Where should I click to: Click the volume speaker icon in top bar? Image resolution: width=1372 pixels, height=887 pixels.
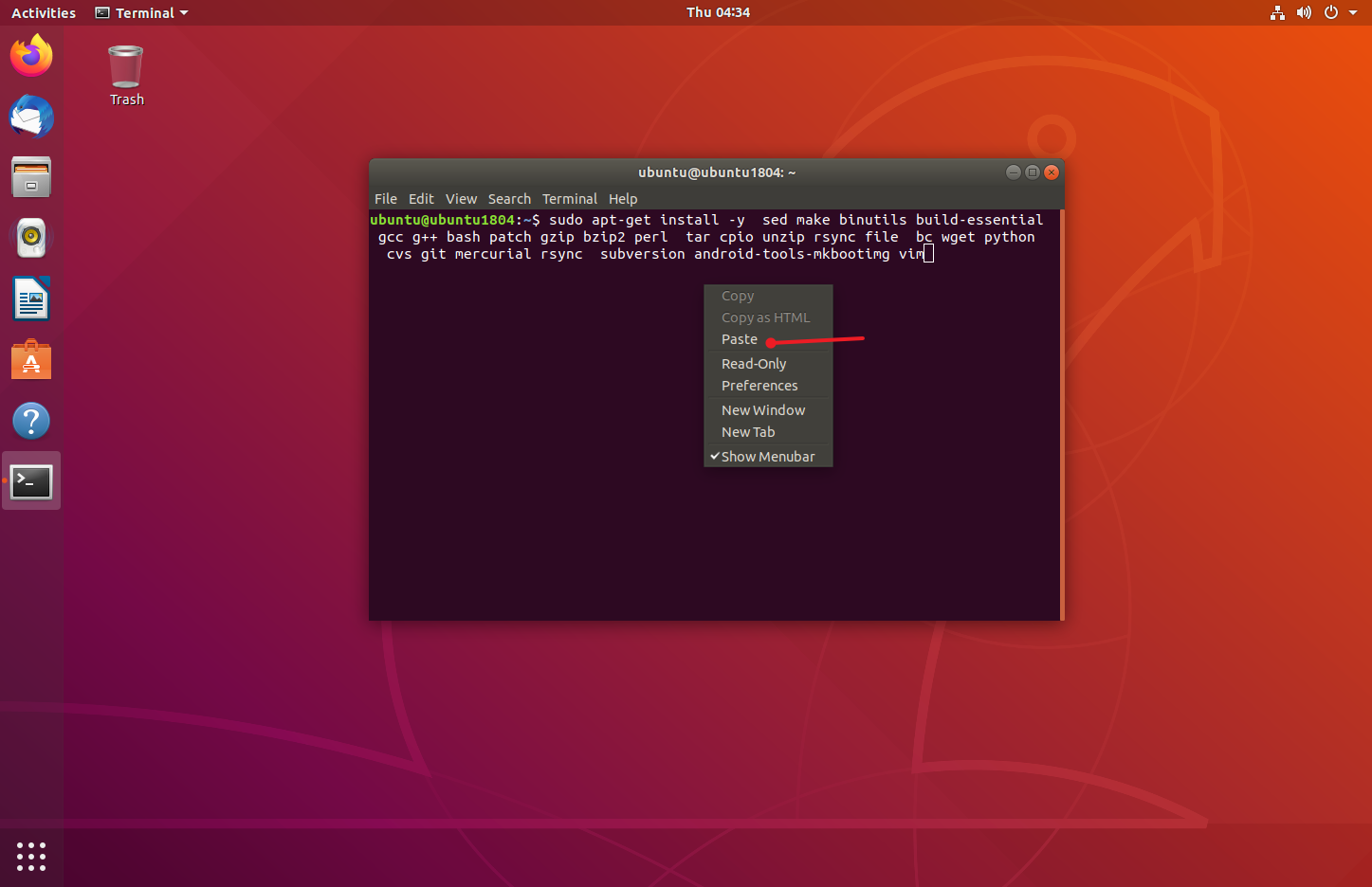coord(1304,13)
